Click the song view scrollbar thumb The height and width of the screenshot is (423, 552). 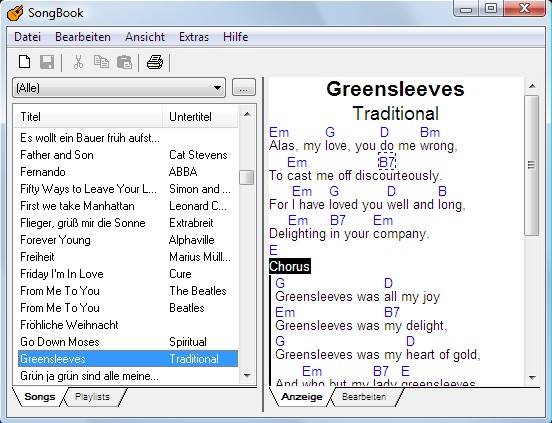click(x=532, y=165)
